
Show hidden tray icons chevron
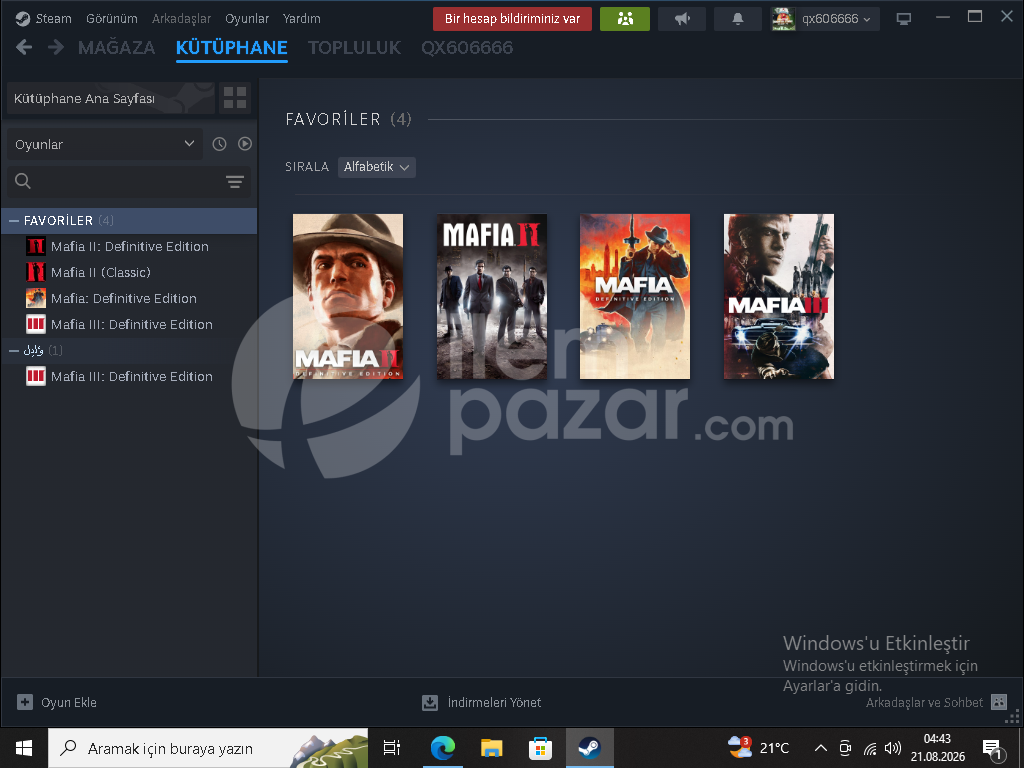click(821, 748)
